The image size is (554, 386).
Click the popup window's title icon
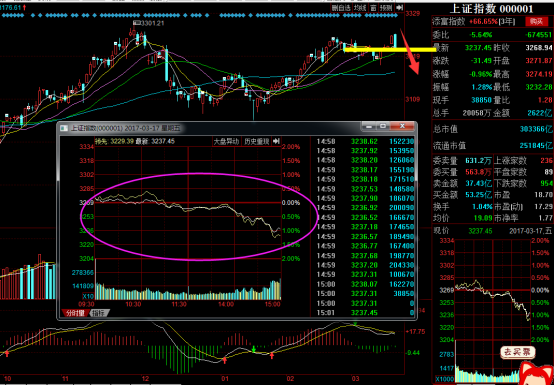(x=64, y=128)
